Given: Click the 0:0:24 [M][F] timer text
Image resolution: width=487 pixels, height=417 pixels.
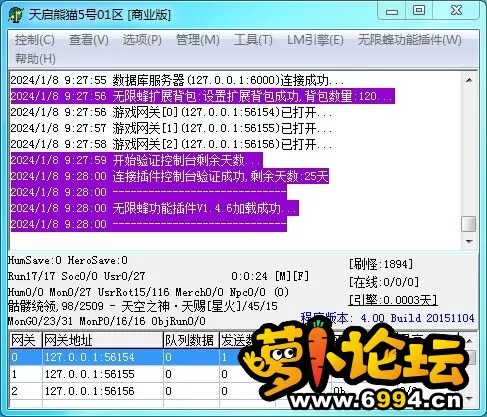Looking at the screenshot, I should coord(270,276).
